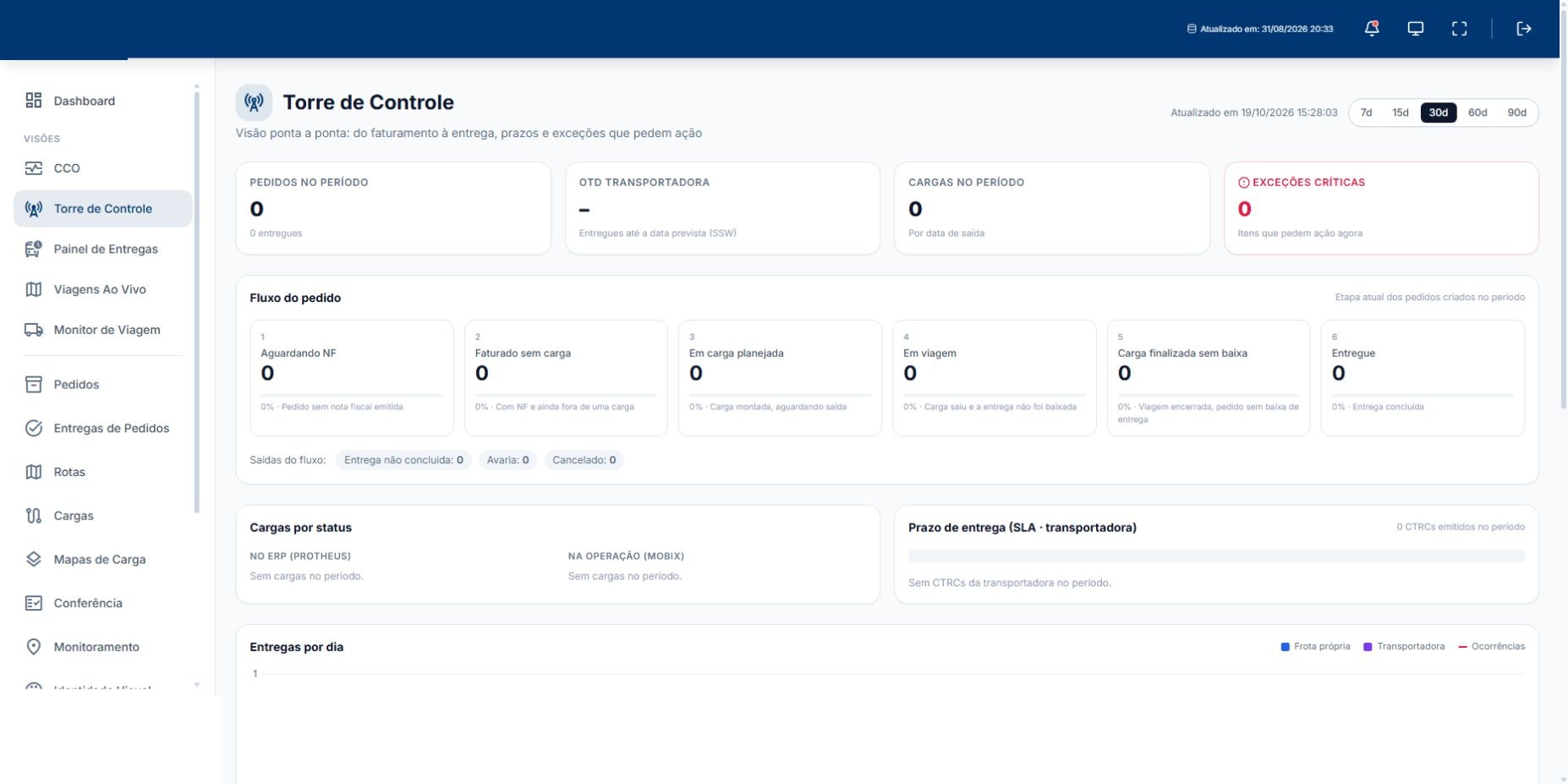Viewport: 1568px width, 784px height.
Task: Click the Entrega não concluída chip
Action: tap(403, 460)
